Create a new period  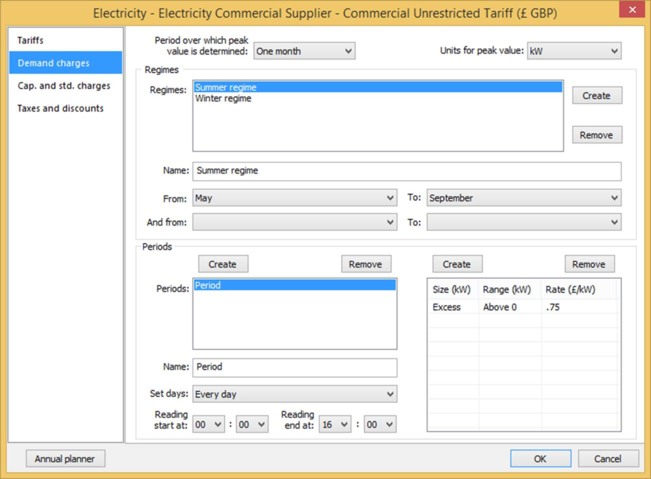[222, 264]
